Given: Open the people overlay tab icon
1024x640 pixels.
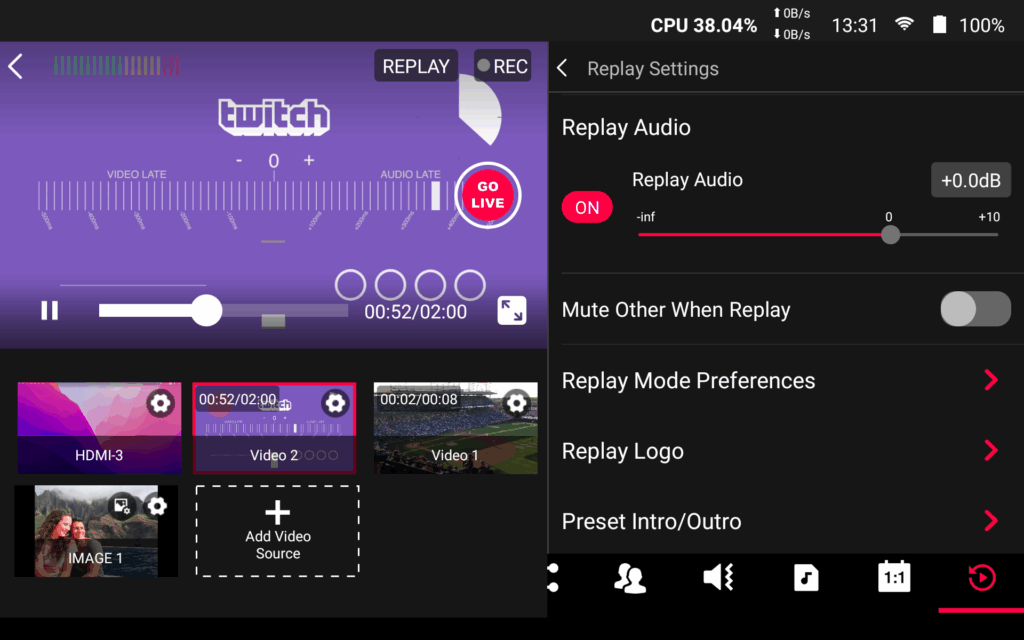Looking at the screenshot, I should (630, 578).
